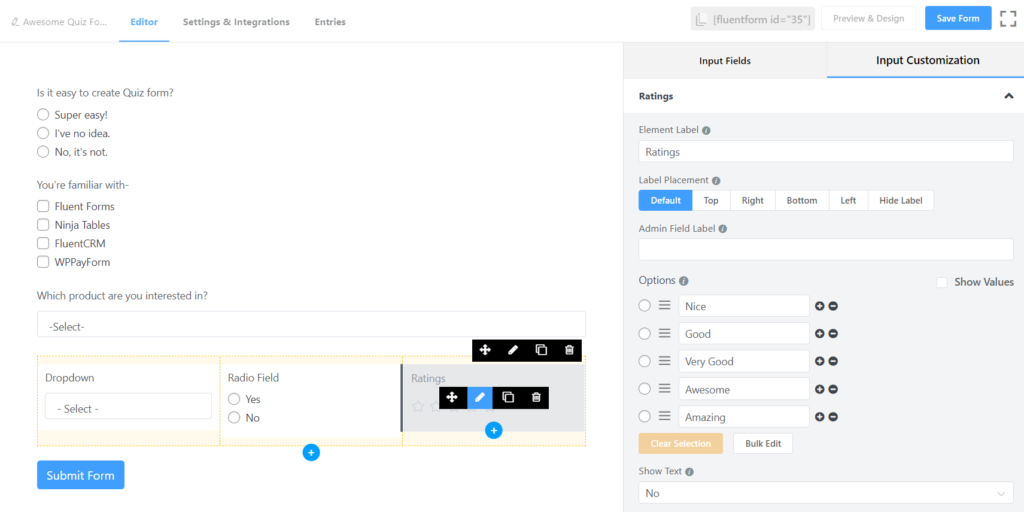Screen dimensions: 1024x512
Task: Open the Show Text dropdown
Action: point(825,493)
